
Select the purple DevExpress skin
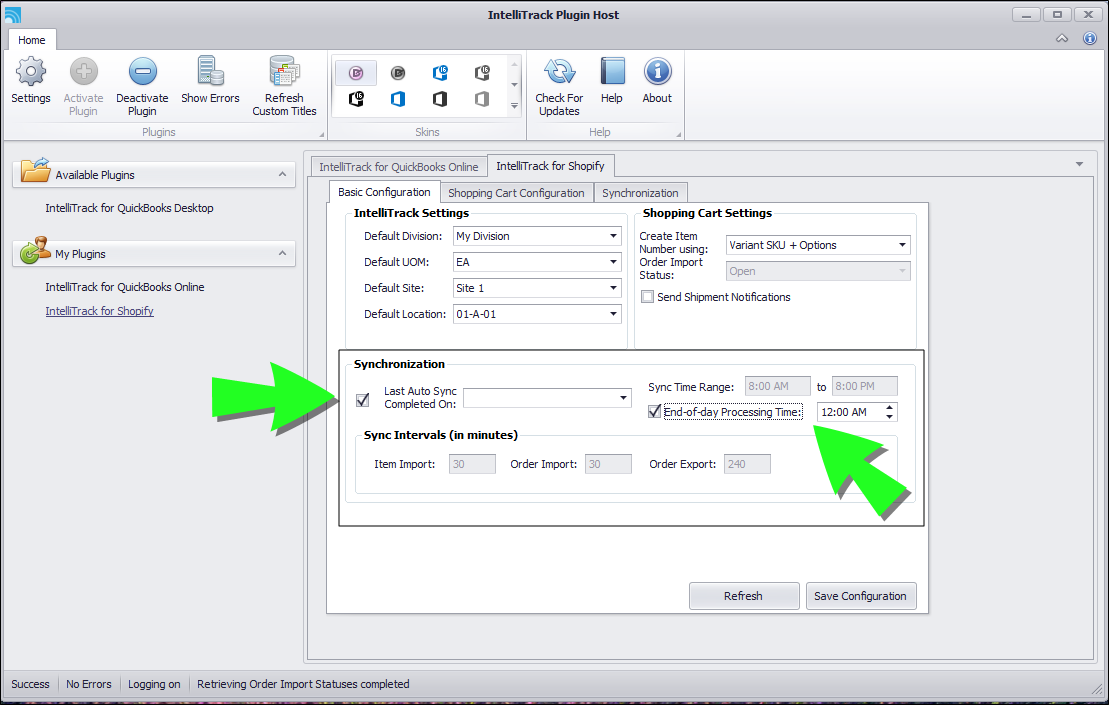(x=356, y=72)
